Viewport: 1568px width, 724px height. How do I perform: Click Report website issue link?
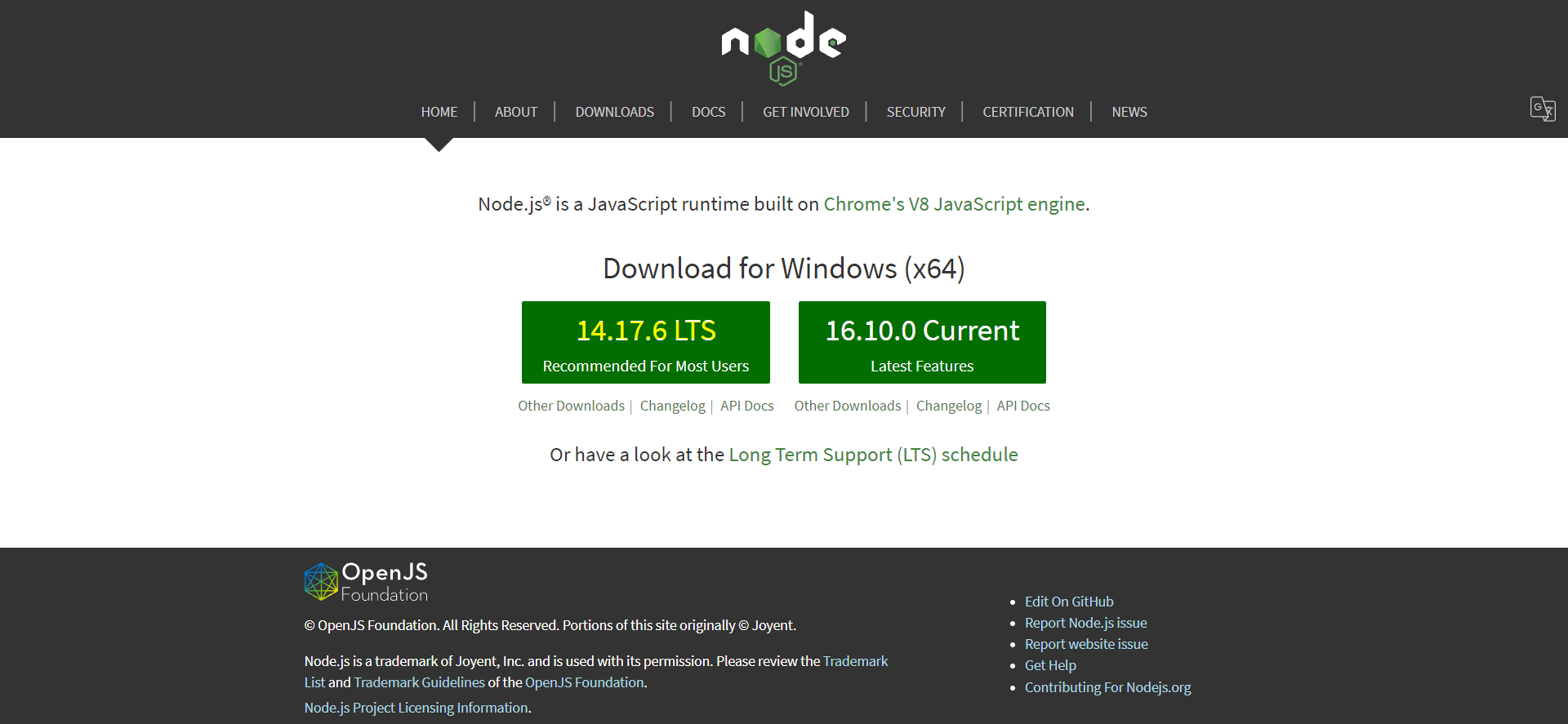pos(1086,644)
